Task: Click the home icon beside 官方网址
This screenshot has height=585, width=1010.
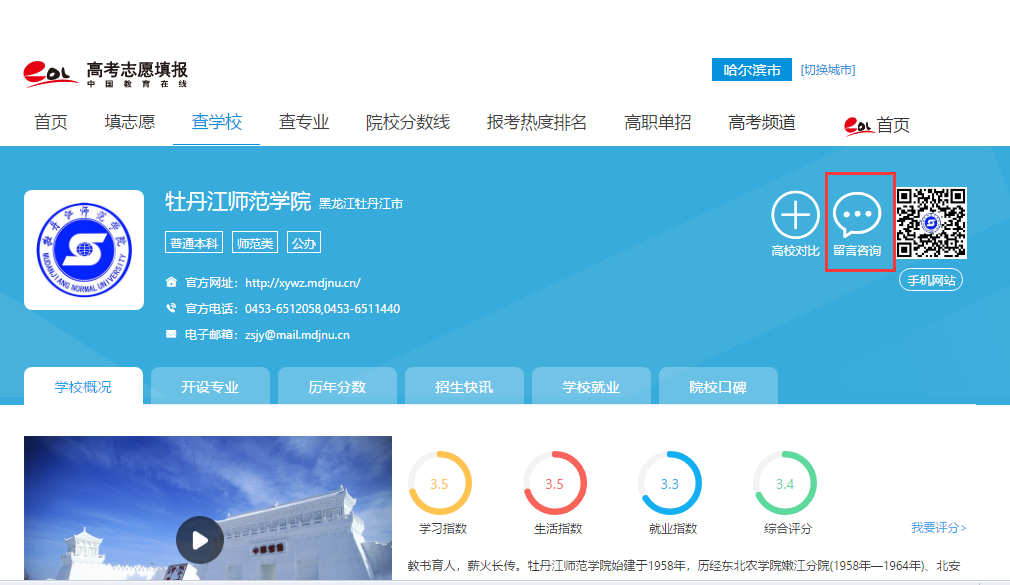Action: (x=171, y=282)
